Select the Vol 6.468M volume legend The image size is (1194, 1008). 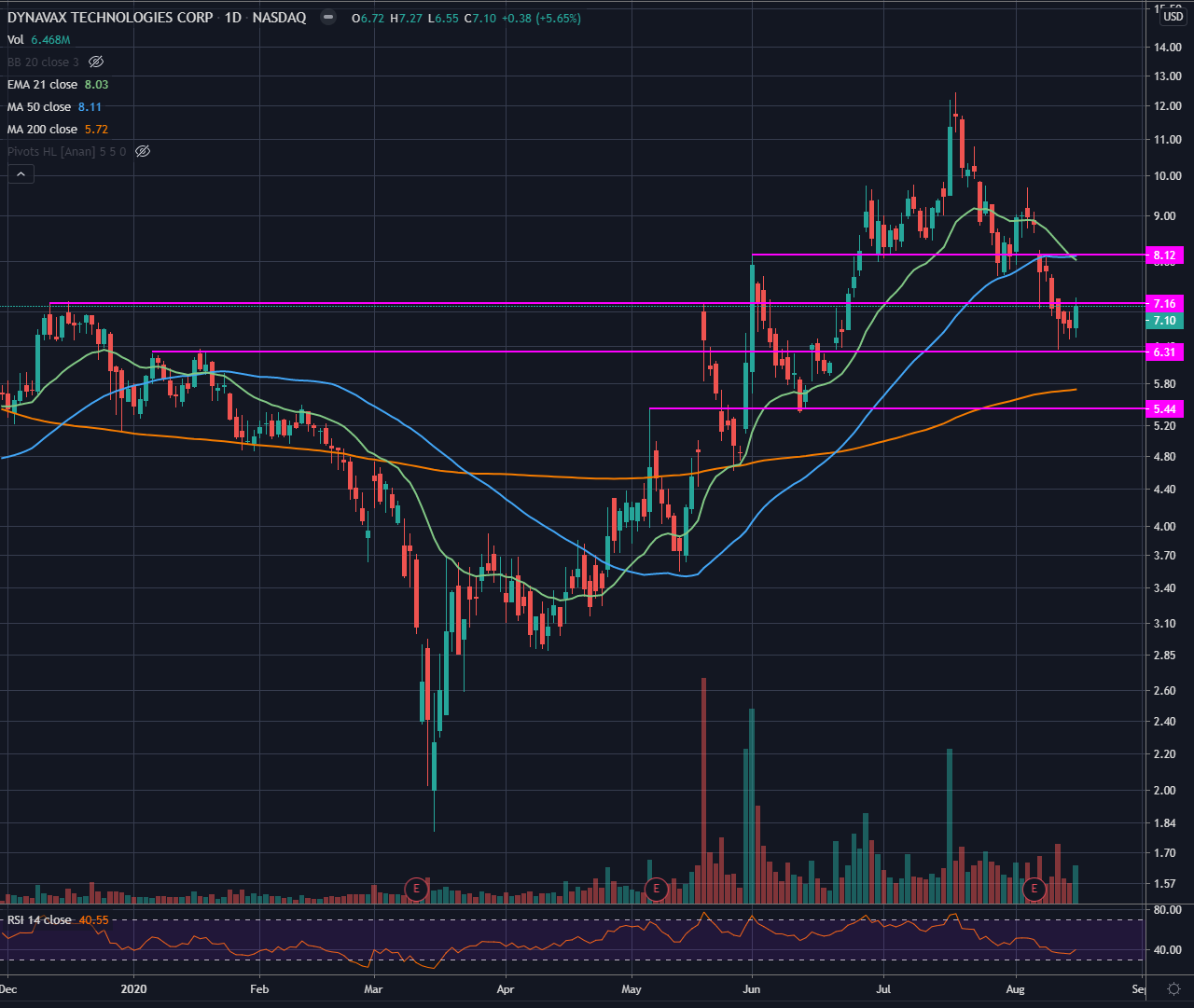[x=38, y=40]
